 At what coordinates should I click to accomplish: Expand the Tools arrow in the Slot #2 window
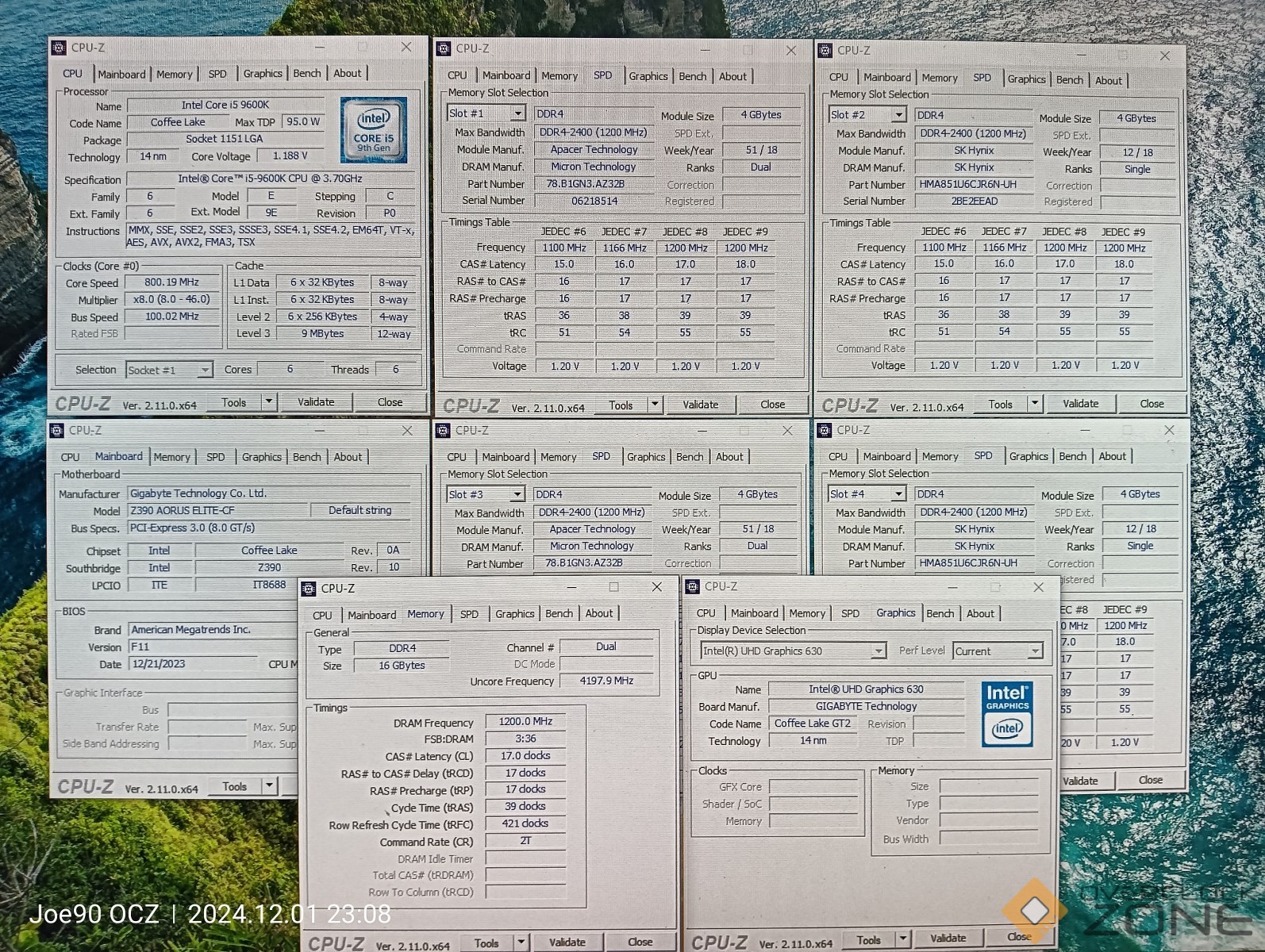click(x=1035, y=404)
